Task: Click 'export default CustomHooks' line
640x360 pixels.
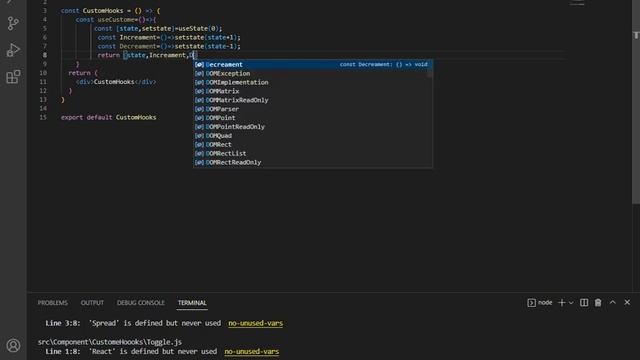Action: [x=109, y=118]
